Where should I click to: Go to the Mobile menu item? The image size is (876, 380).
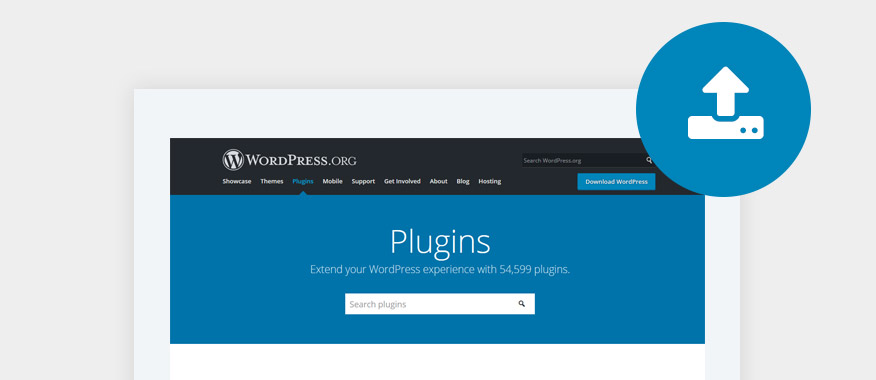pos(332,182)
